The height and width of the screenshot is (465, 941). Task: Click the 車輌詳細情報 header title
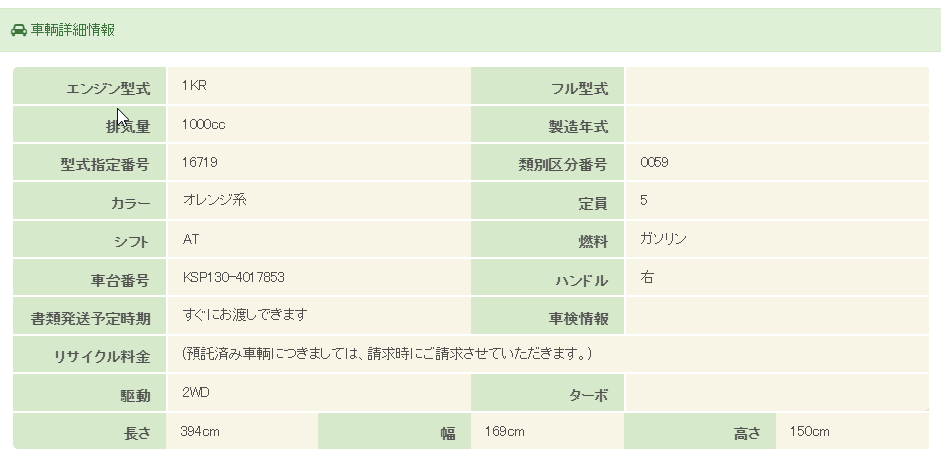72,30
